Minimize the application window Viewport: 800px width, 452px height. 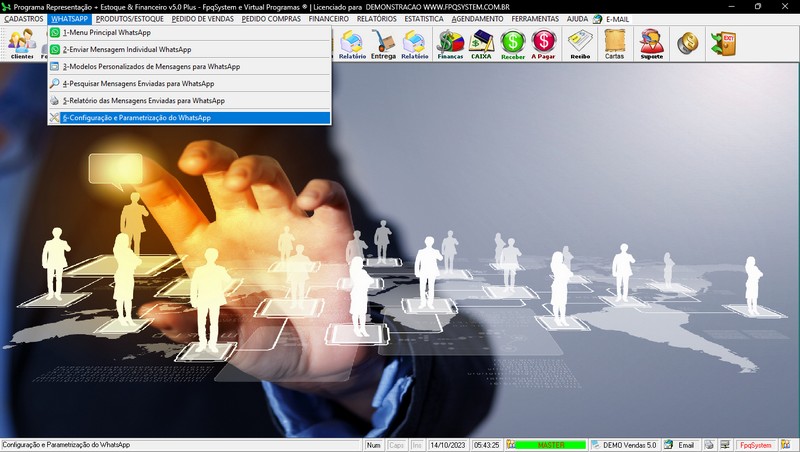731,7
